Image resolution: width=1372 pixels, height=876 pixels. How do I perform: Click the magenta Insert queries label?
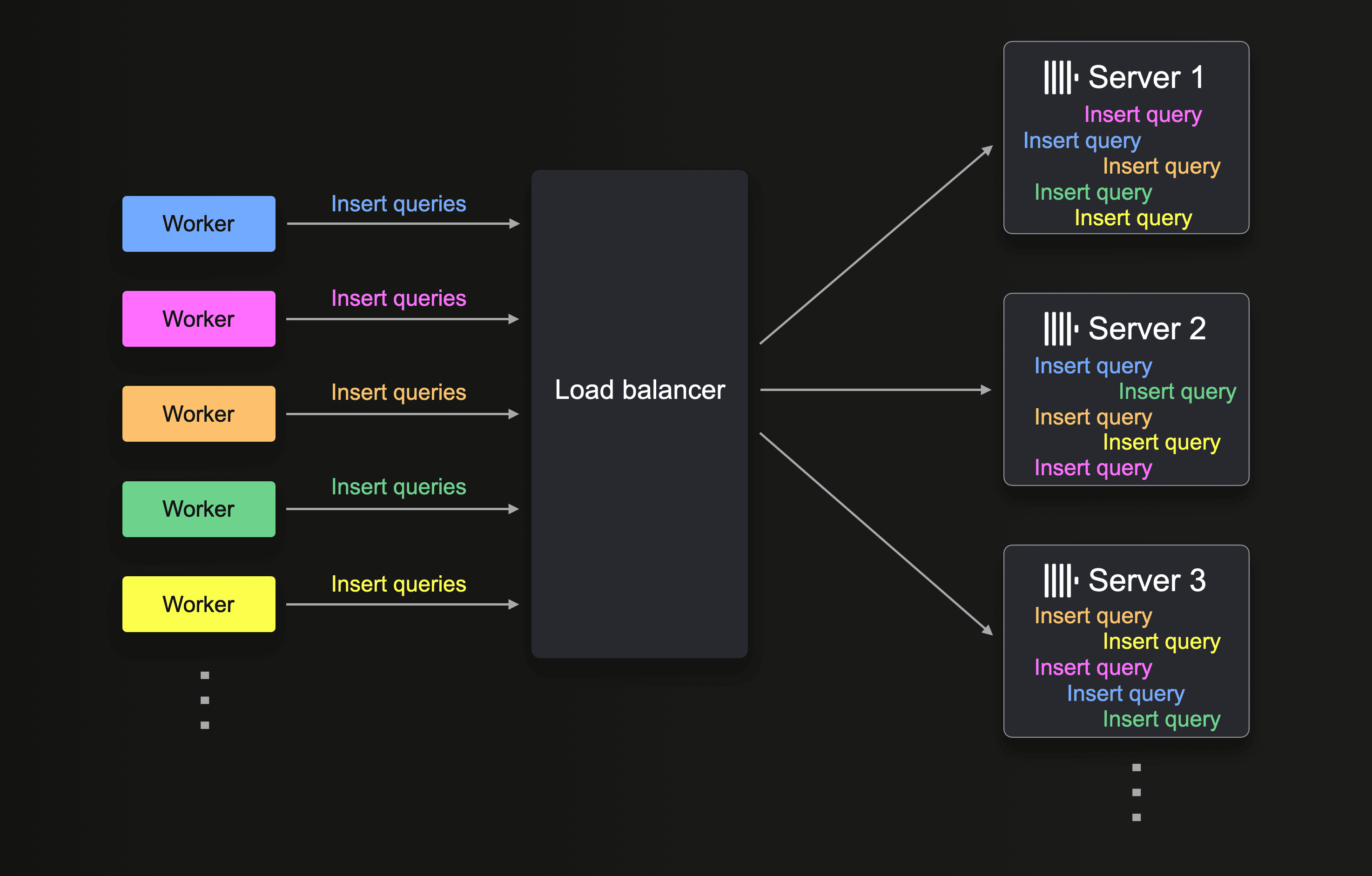[x=398, y=299]
